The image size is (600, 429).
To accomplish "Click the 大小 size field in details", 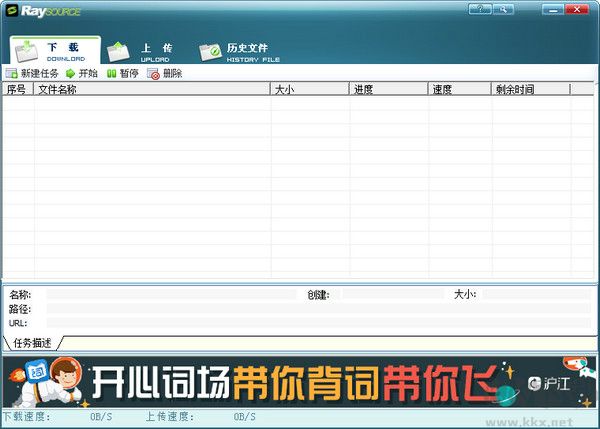I will click(536, 294).
